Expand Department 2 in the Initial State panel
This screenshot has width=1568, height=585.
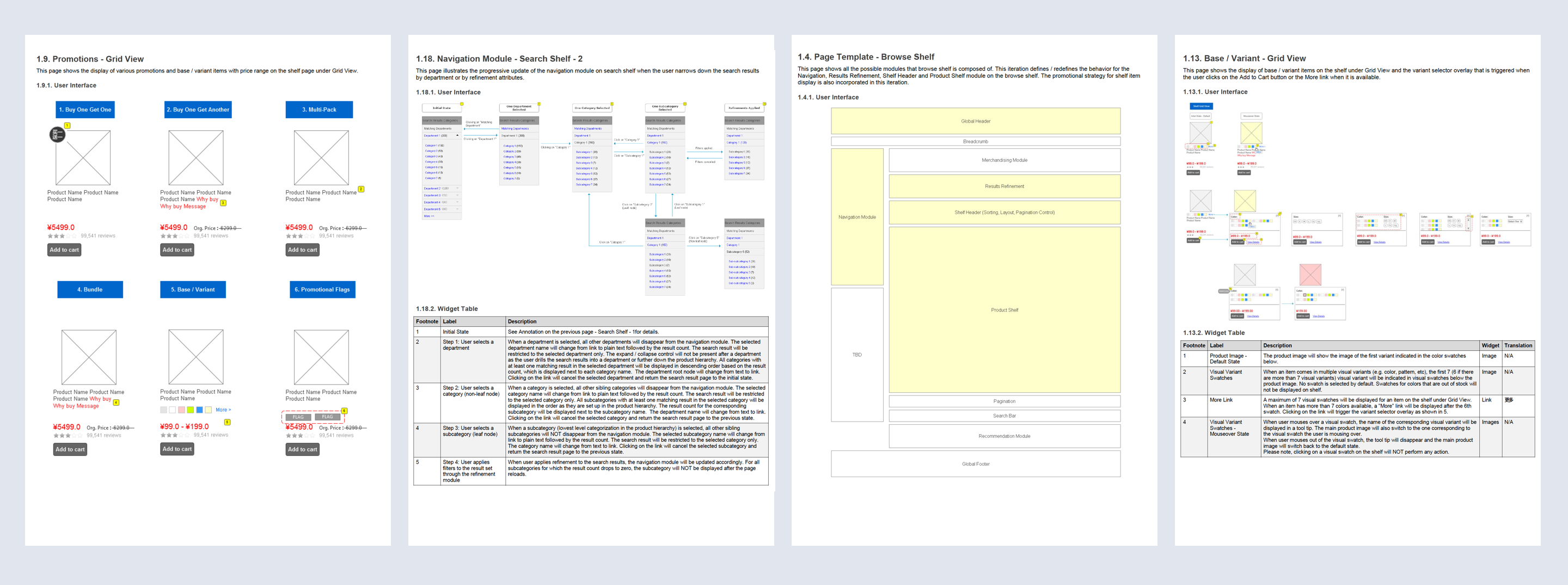[x=457, y=188]
